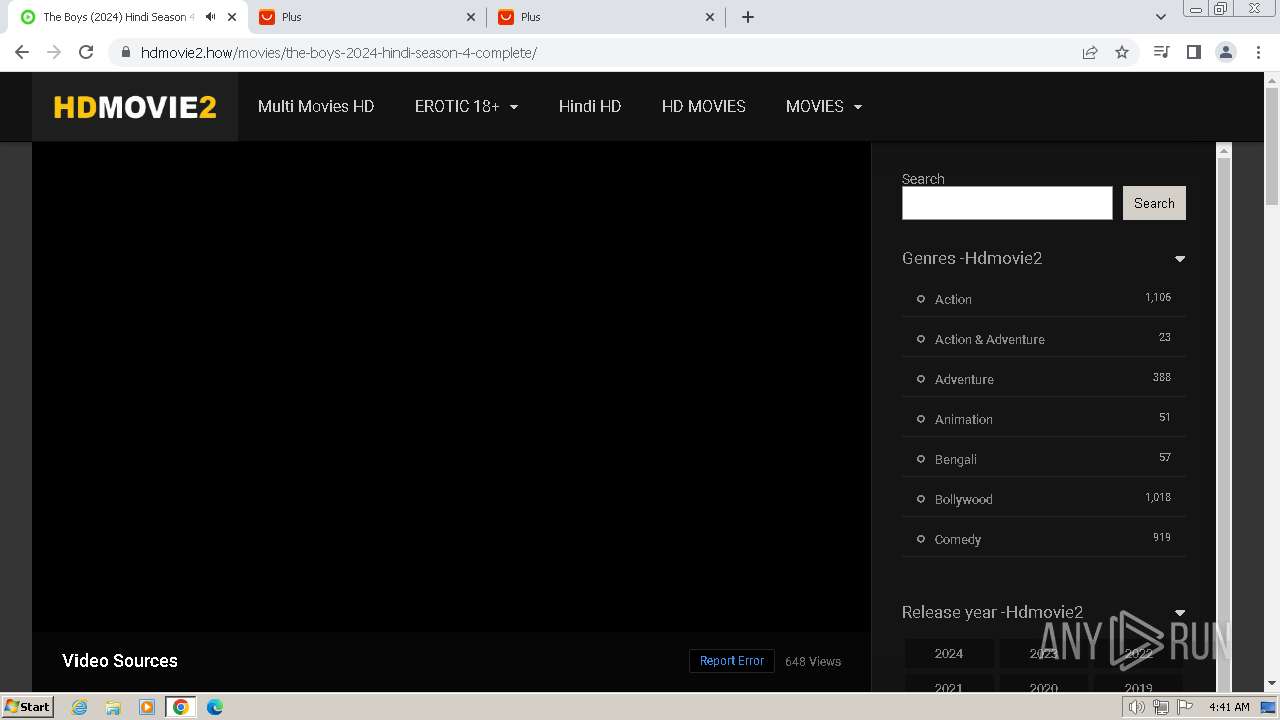Click the network icon in system tray
The image size is (1280, 720).
point(1161,707)
